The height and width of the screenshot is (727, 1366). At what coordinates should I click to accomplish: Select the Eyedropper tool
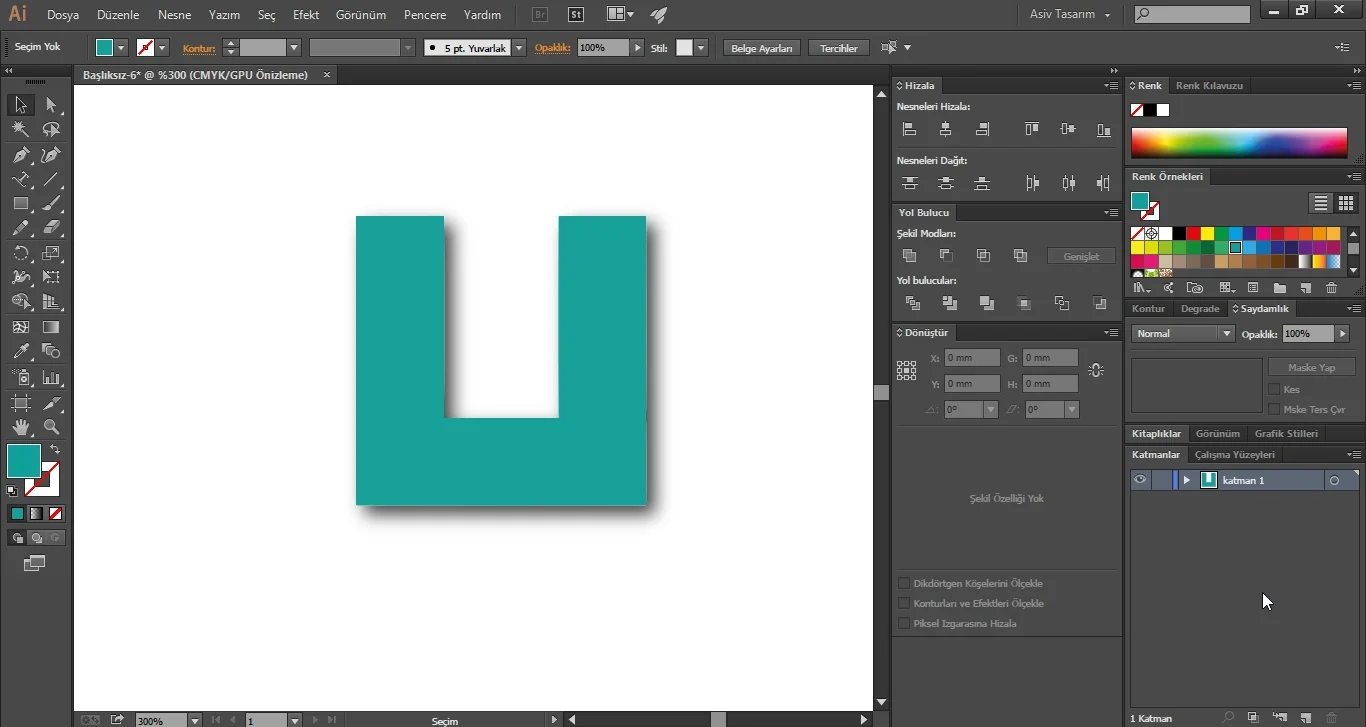click(x=20, y=351)
